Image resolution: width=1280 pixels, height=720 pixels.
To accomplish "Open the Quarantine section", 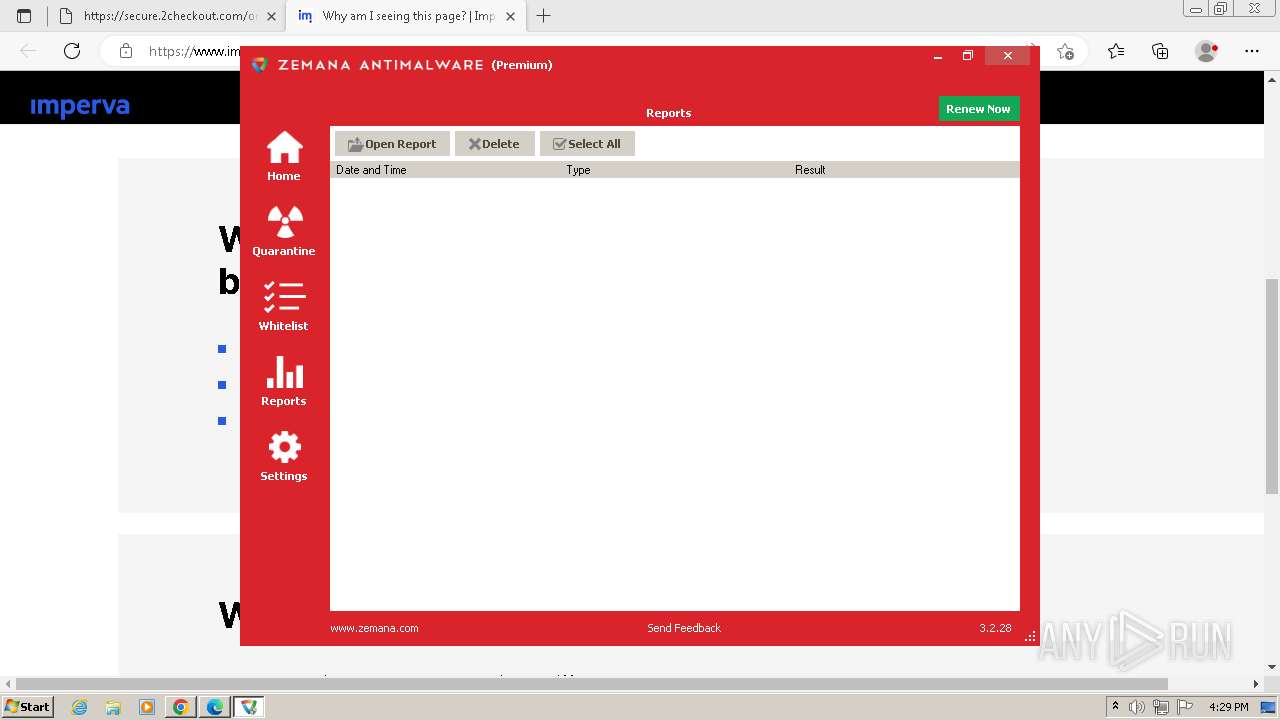I will (284, 232).
